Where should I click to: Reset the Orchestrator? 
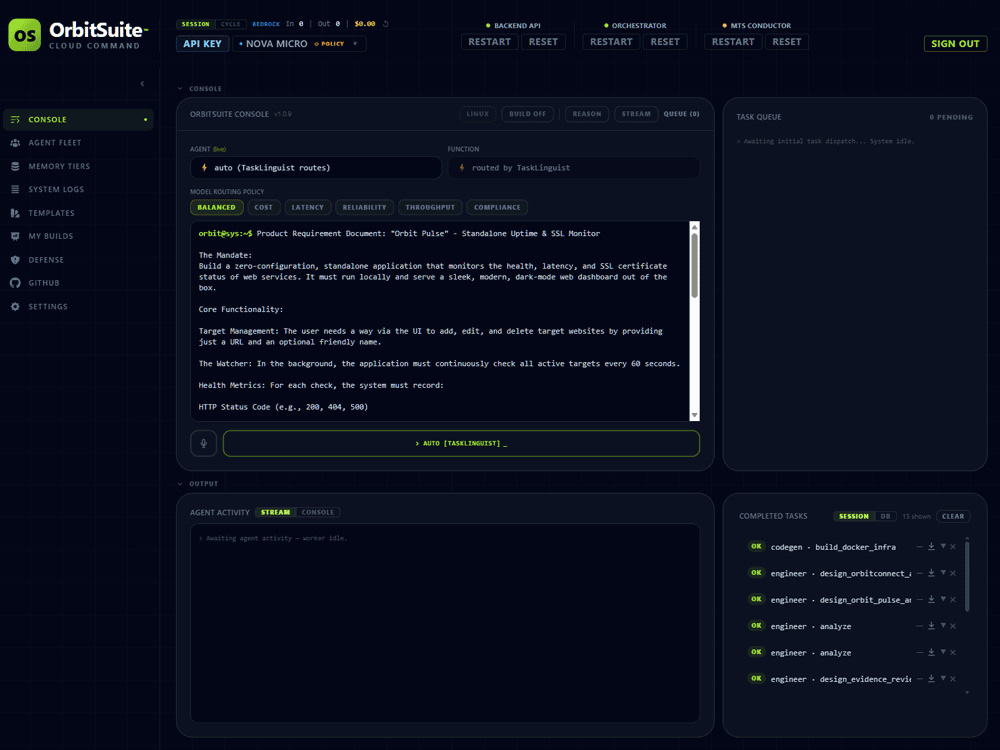coord(665,41)
